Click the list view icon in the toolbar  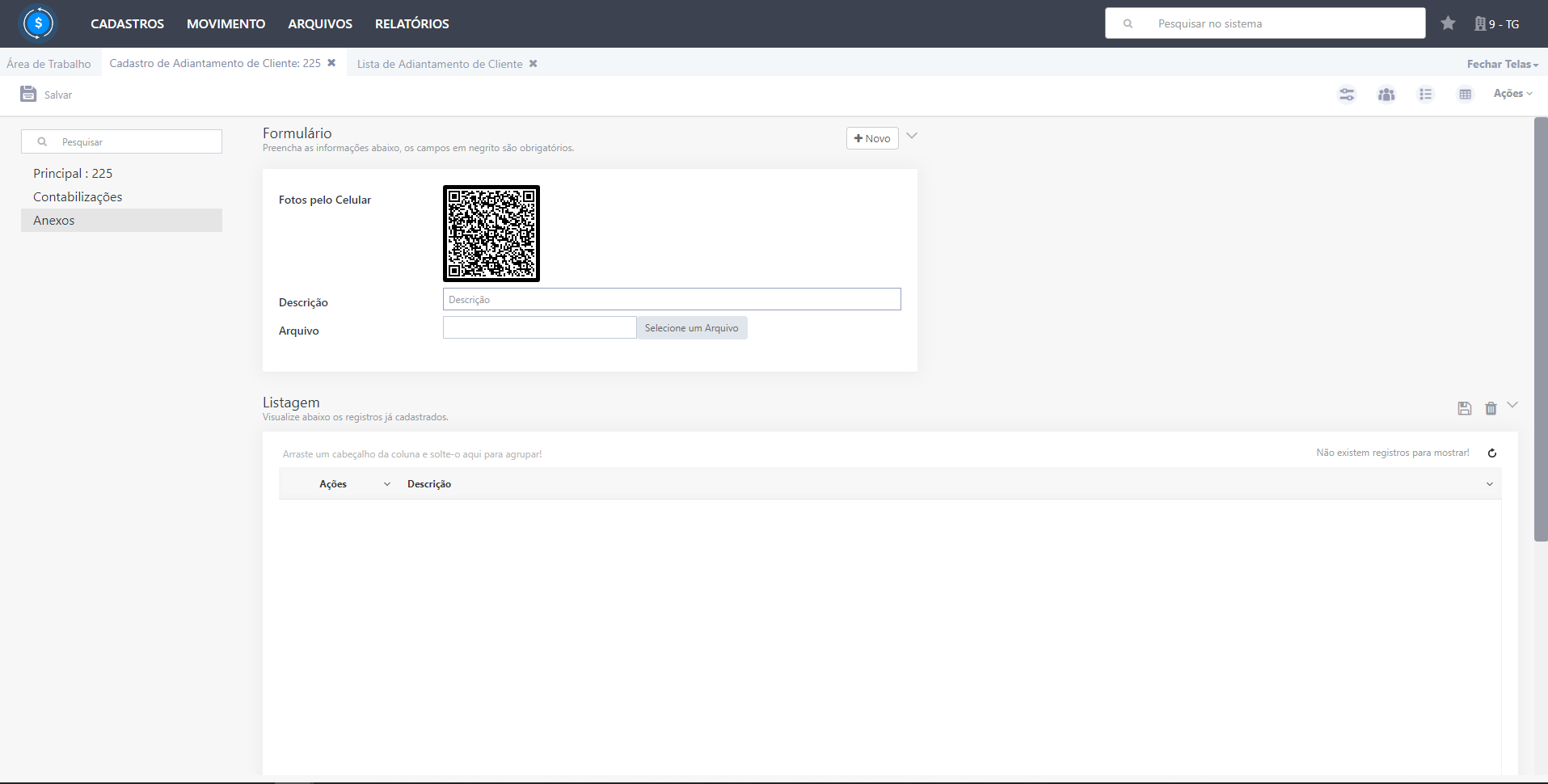tap(1426, 95)
